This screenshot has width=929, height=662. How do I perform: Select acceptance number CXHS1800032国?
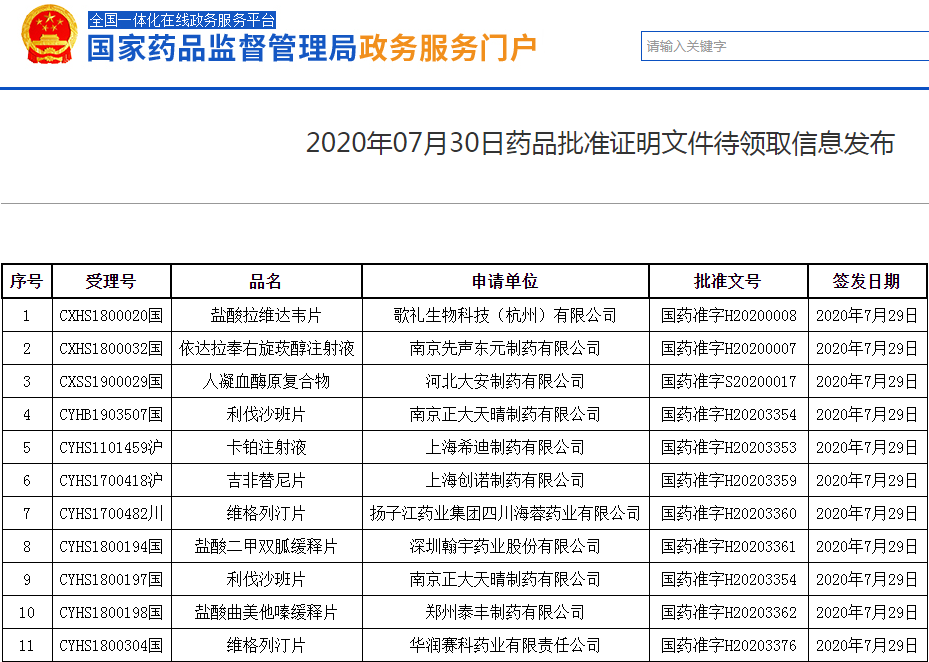(x=111, y=348)
